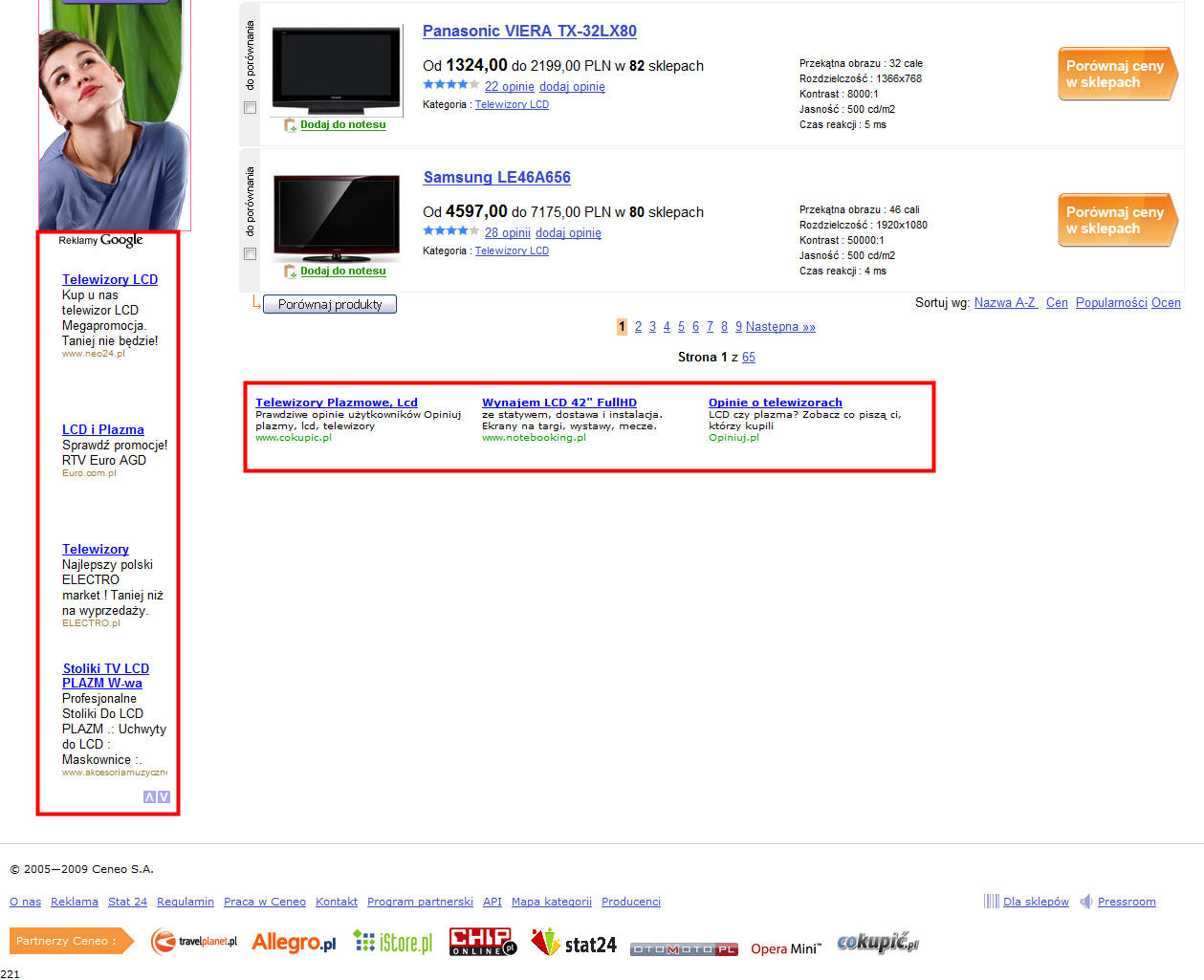Open the Panasonic '22 opinie' link
The image size is (1204, 980).
[x=509, y=86]
